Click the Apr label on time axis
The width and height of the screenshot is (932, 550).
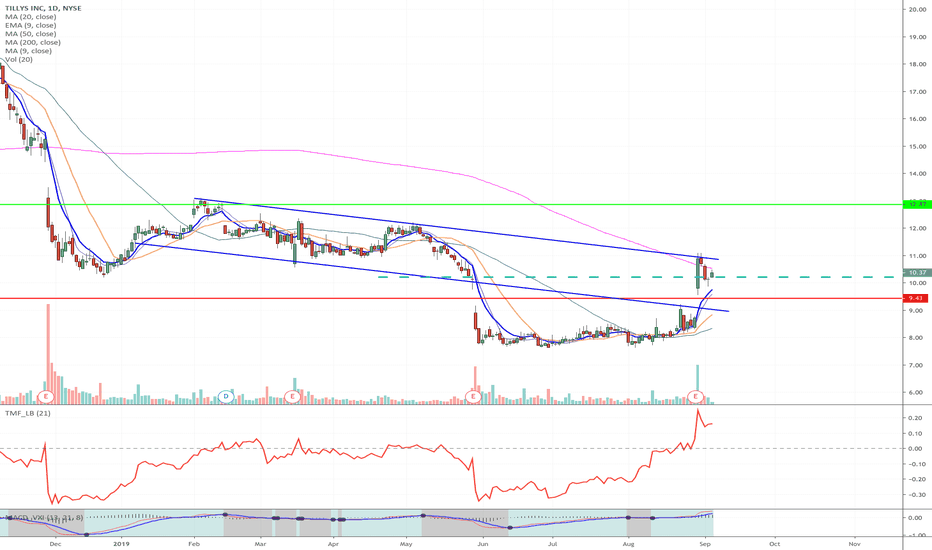[333, 543]
